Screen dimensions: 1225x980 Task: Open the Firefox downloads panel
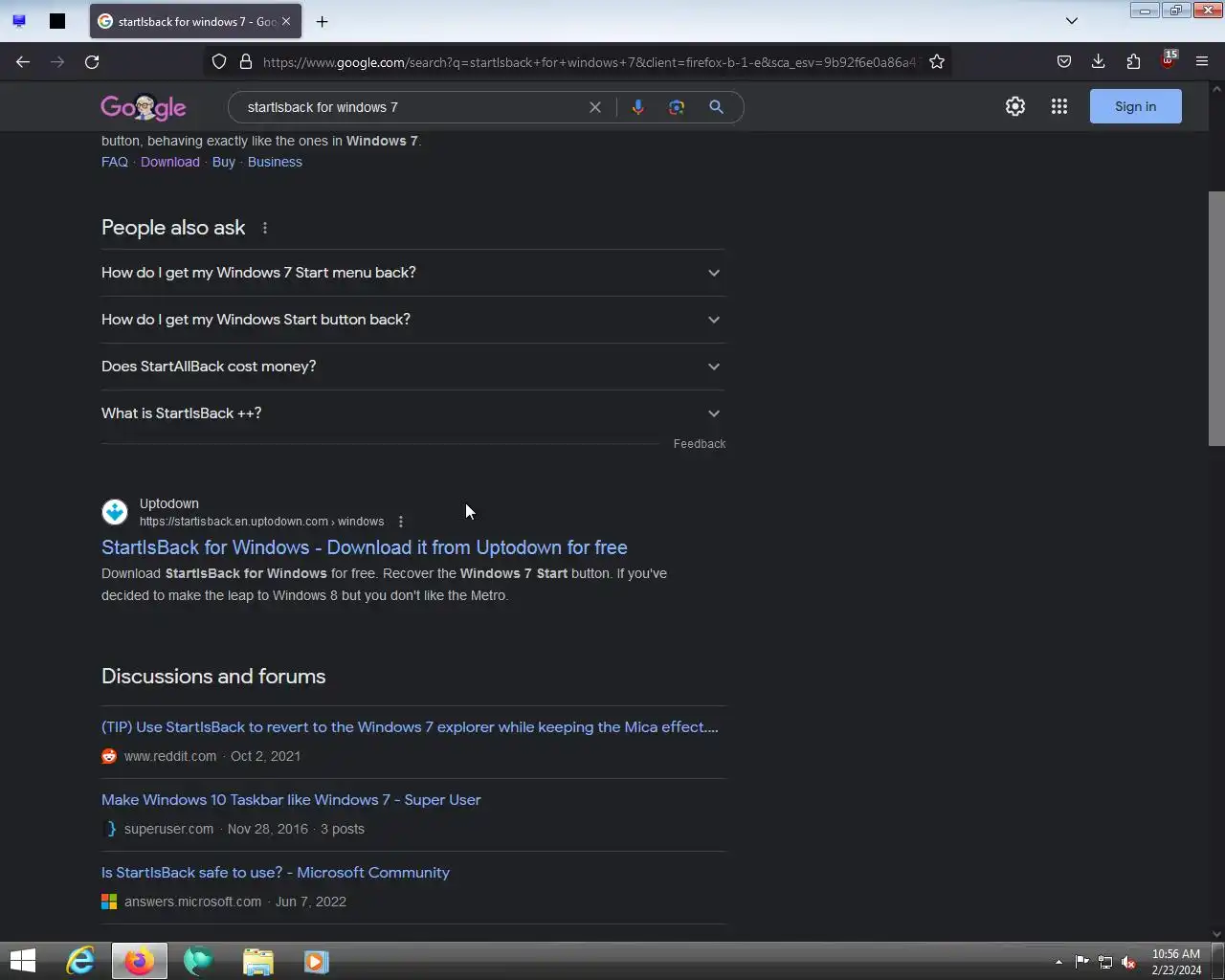click(x=1099, y=62)
